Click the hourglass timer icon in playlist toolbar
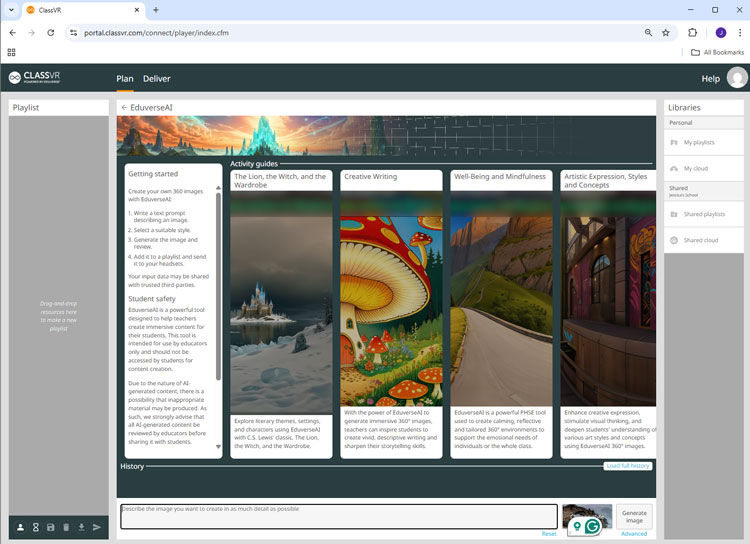 pyautogui.click(x=35, y=527)
